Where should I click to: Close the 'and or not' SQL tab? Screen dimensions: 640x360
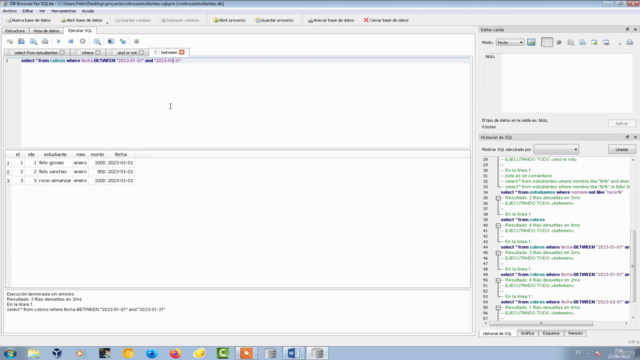coord(141,53)
